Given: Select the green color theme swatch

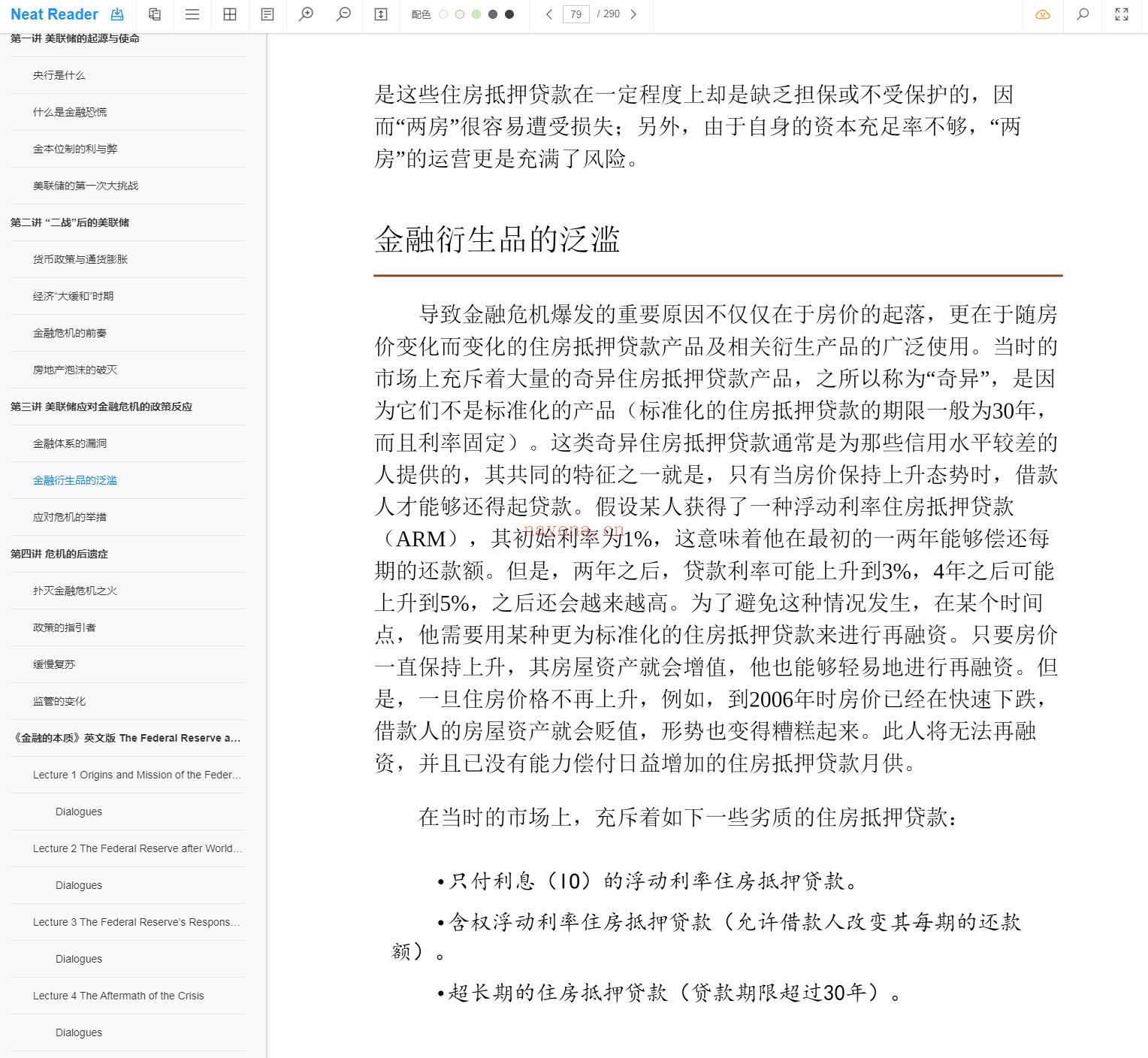Looking at the screenshot, I should 476,14.
